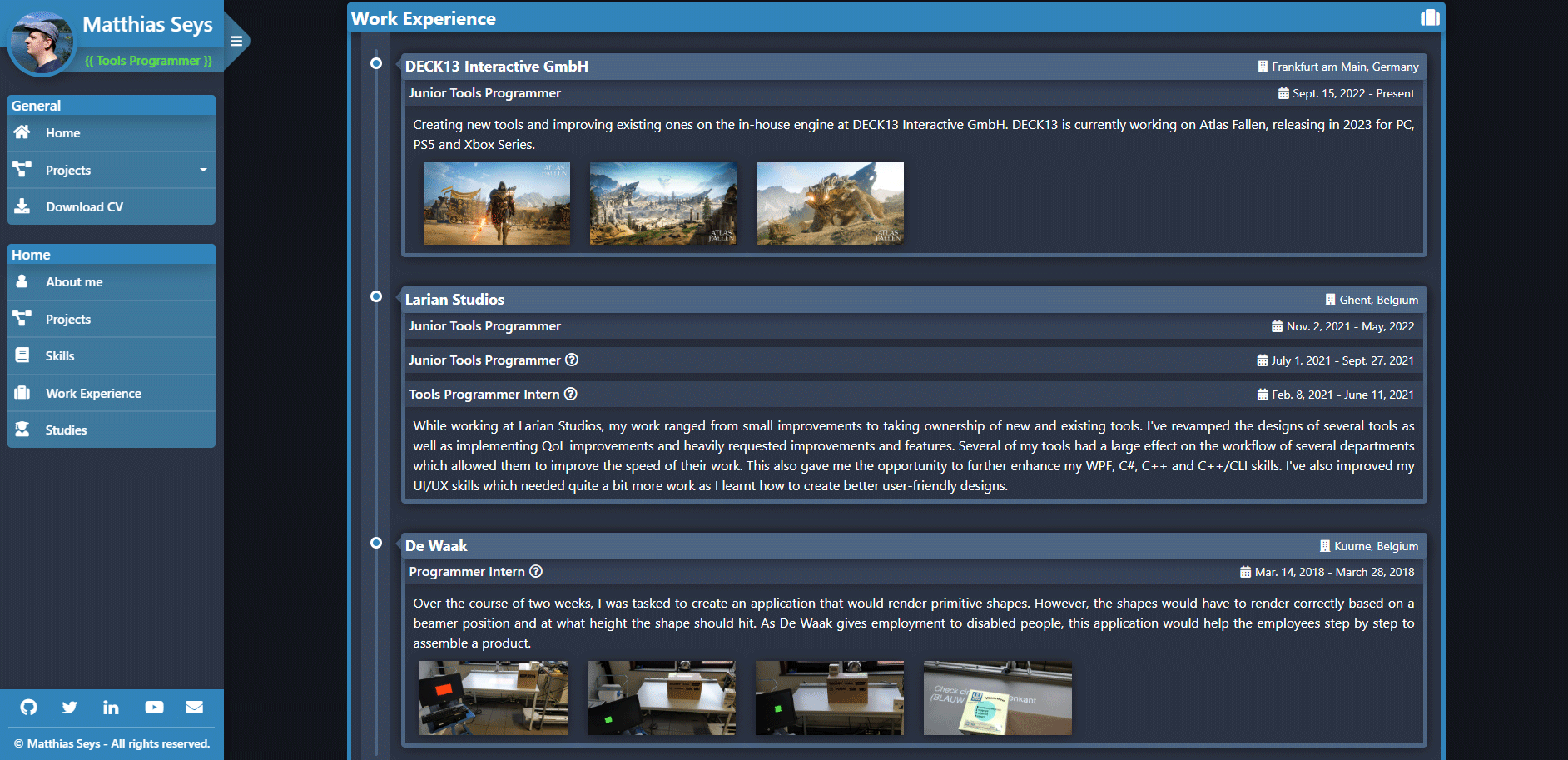The height and width of the screenshot is (760, 1568).
Task: Click 'Sept. 15, 2022 - Present' date text
Action: point(1353,93)
